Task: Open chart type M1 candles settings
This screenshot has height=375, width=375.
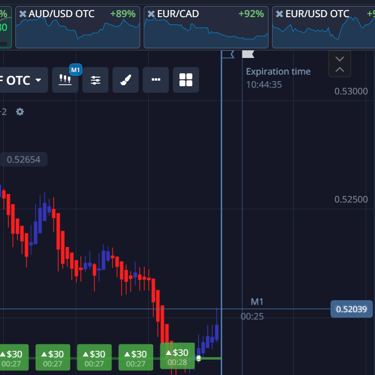Action: [x=65, y=80]
